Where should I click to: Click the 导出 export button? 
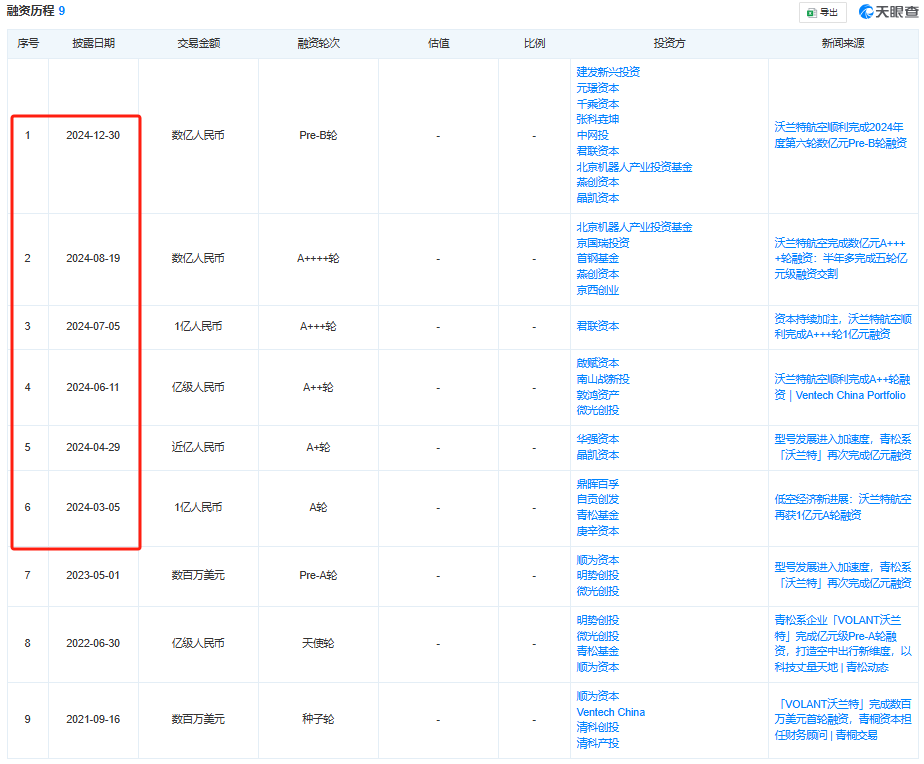[823, 12]
